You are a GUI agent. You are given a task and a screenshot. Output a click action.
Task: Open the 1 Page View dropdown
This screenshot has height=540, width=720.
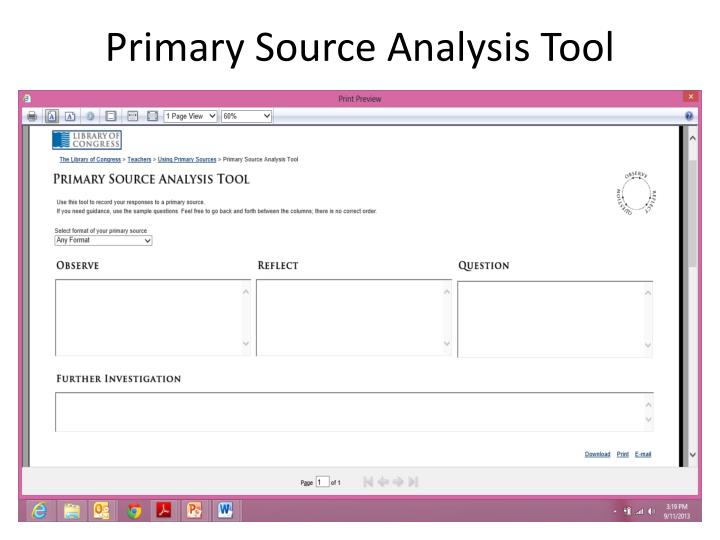191,116
